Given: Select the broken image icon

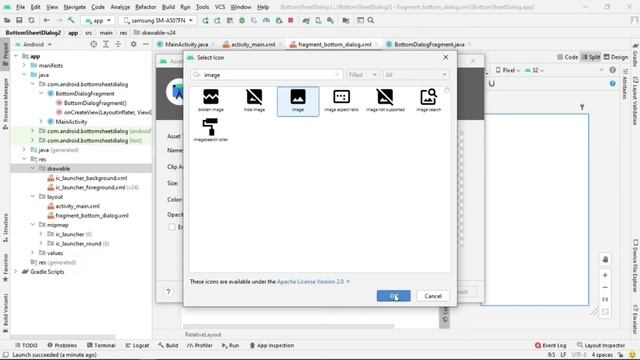Looking at the screenshot, I should 211,100.
